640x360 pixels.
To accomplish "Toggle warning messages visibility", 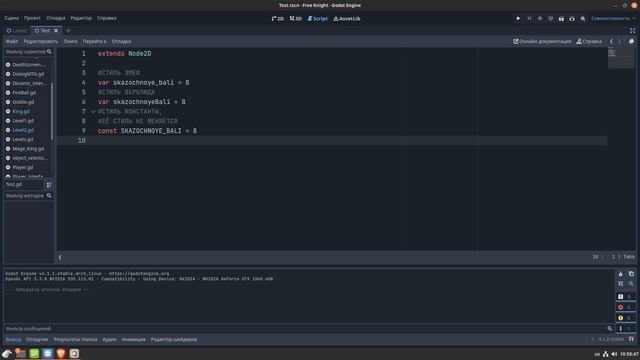I will coord(625,318).
